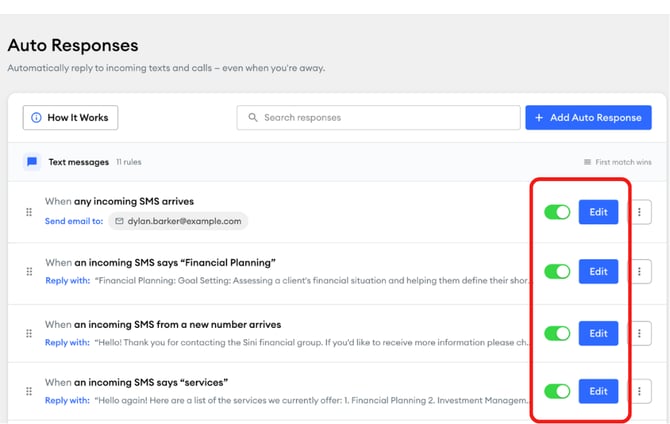The image size is (670, 424).
Task: Click the plus icon on Add Auto Response
Action: (x=539, y=118)
